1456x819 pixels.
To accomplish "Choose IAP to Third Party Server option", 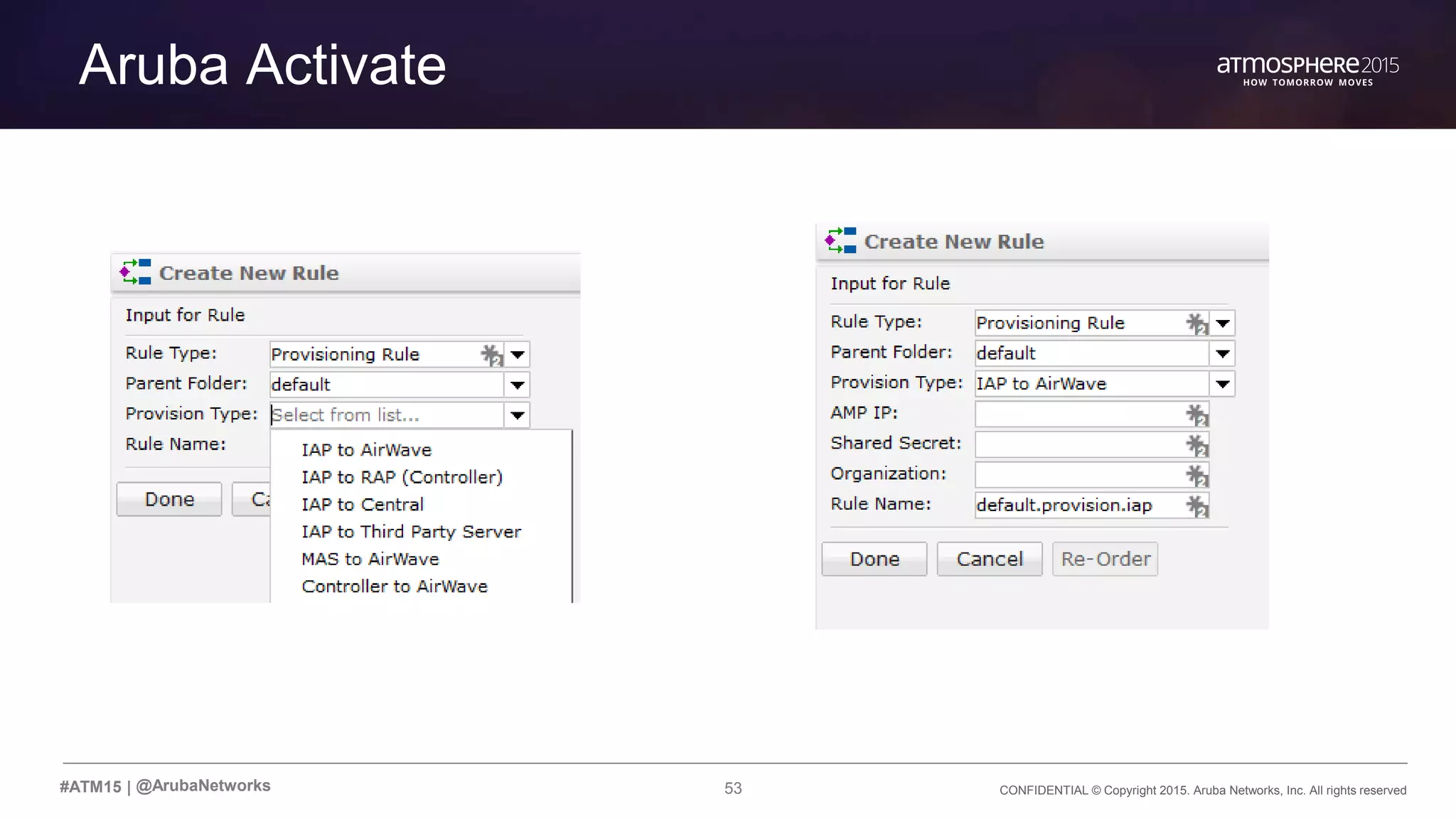I will 411,532.
